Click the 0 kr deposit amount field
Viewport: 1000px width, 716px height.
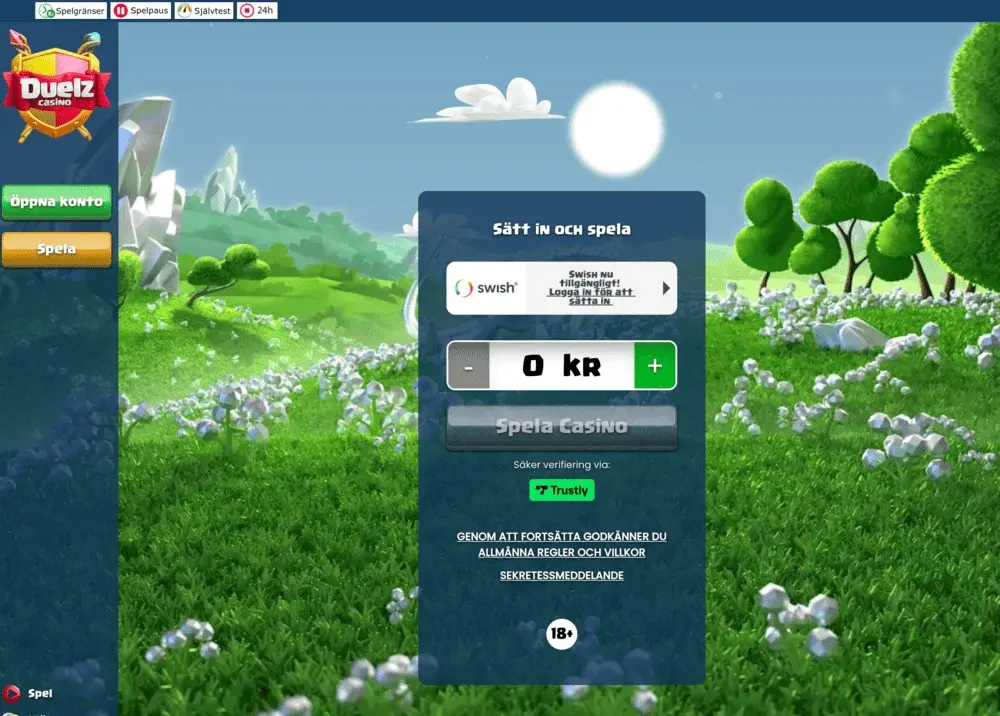[561, 366]
